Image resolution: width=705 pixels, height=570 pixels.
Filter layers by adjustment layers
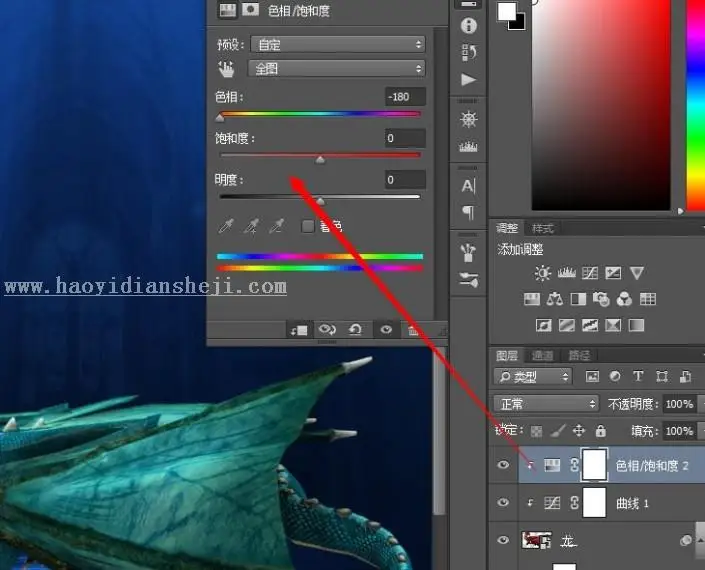615,376
